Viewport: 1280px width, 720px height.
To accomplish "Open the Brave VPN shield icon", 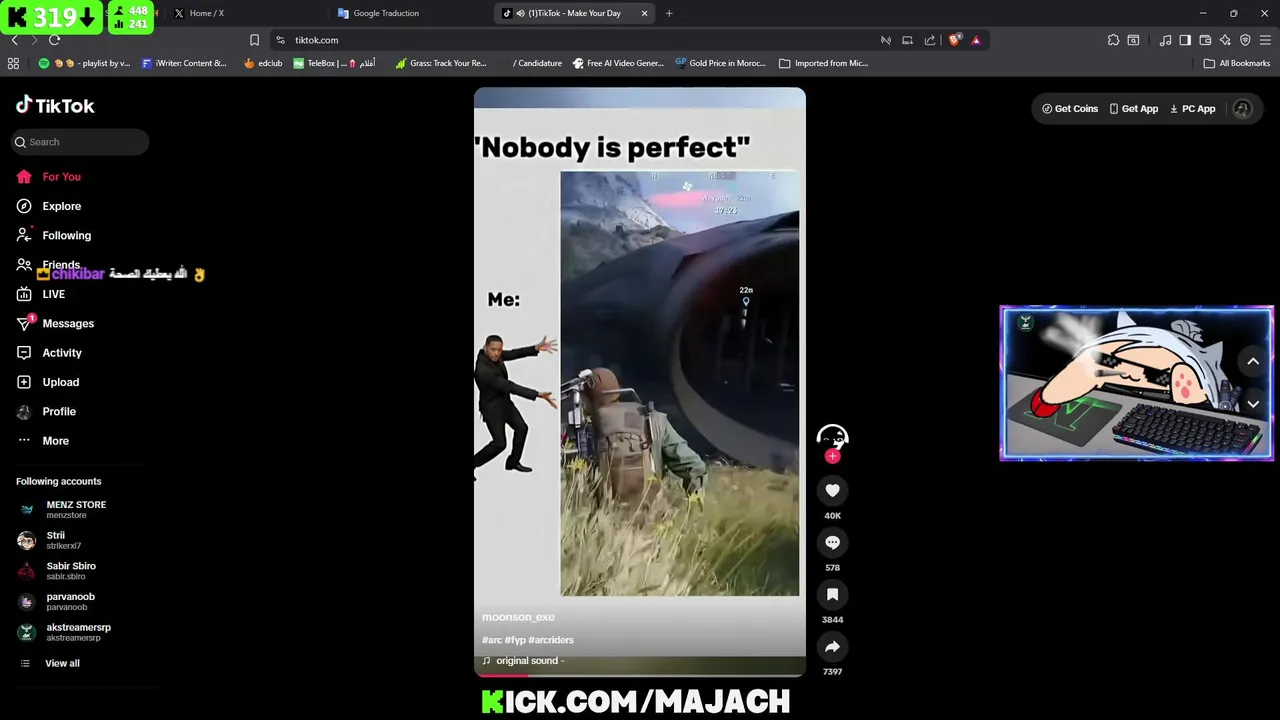I will pos(1245,40).
